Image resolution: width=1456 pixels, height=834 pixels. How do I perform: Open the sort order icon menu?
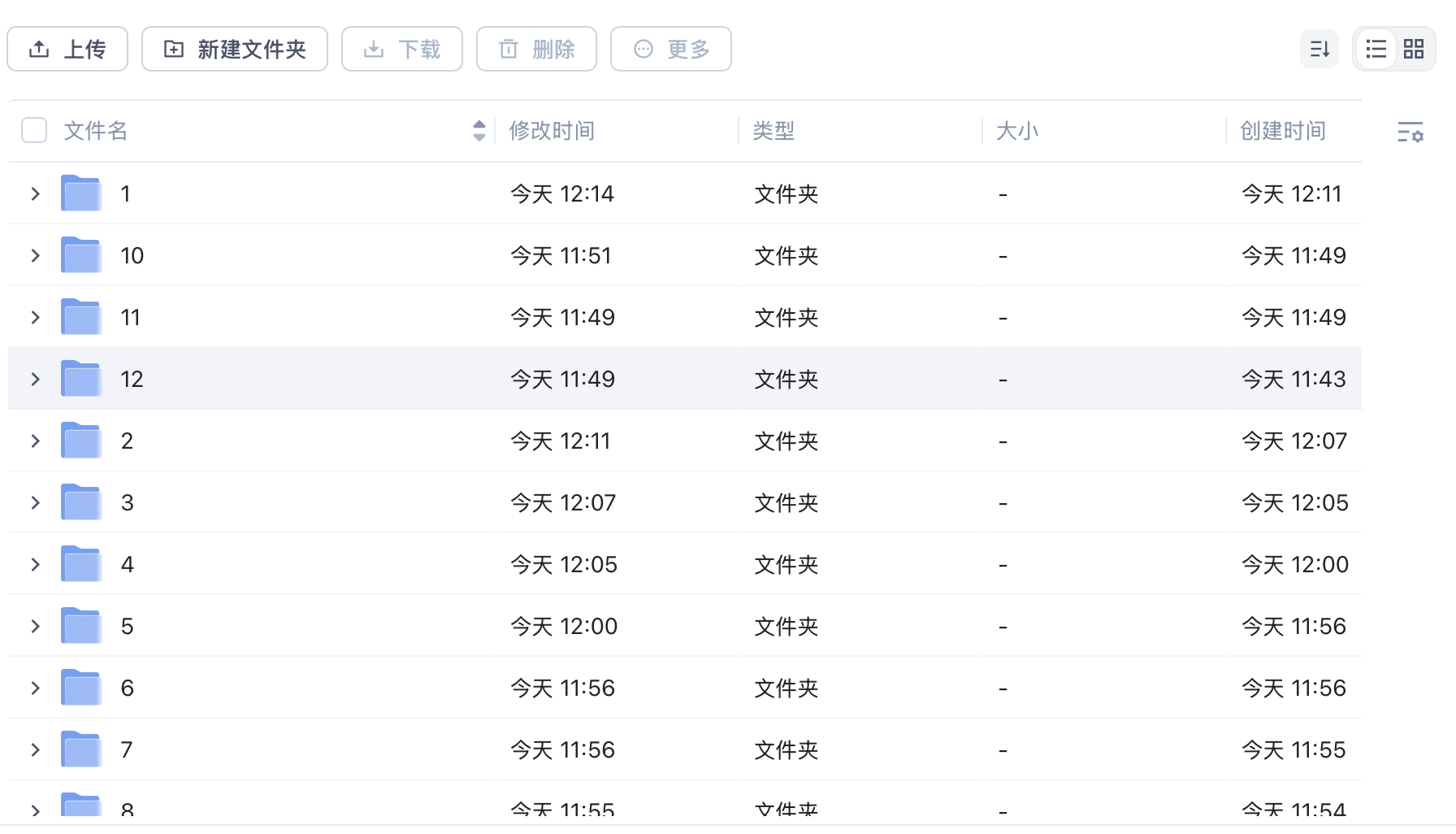coord(1319,50)
